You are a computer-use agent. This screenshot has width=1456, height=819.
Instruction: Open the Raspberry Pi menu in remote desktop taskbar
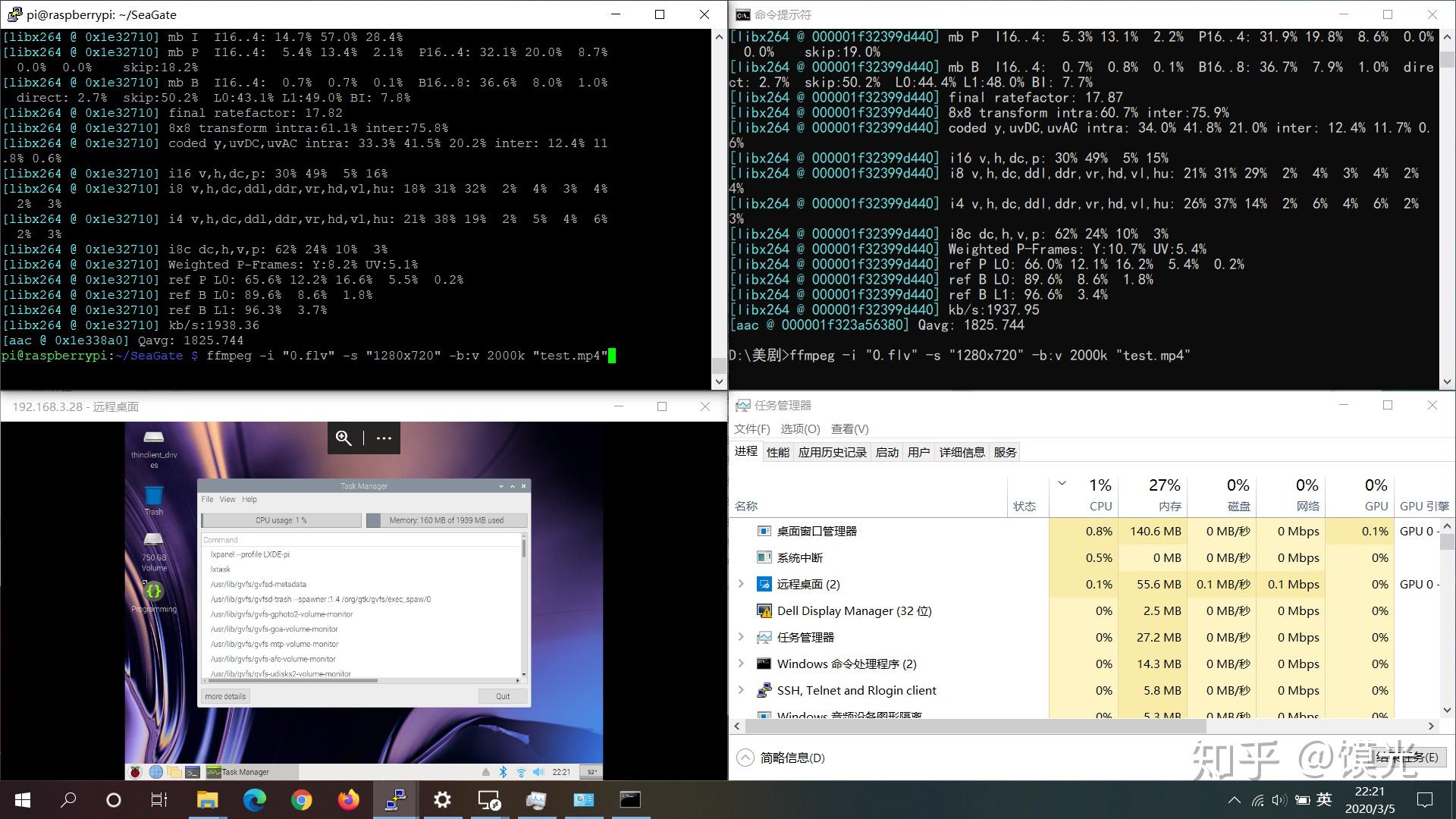(x=136, y=771)
